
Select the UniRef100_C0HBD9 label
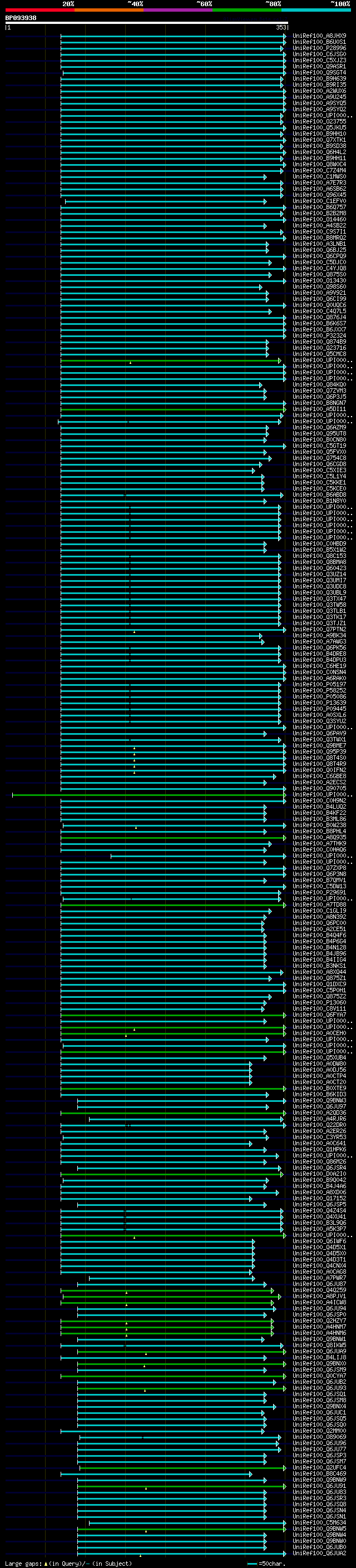[x=319, y=543]
